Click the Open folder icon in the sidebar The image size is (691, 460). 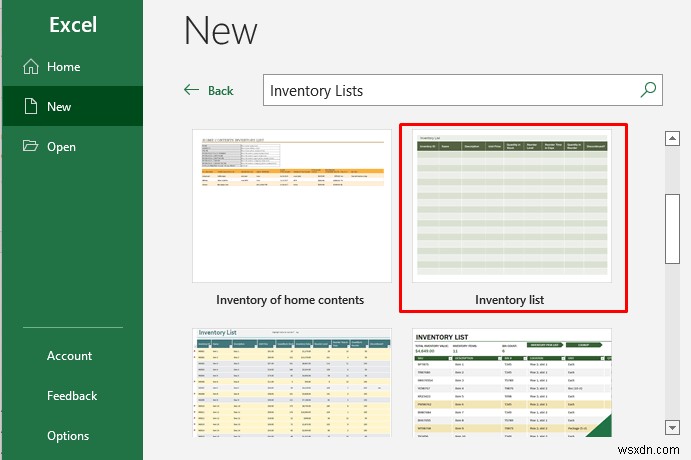30,146
